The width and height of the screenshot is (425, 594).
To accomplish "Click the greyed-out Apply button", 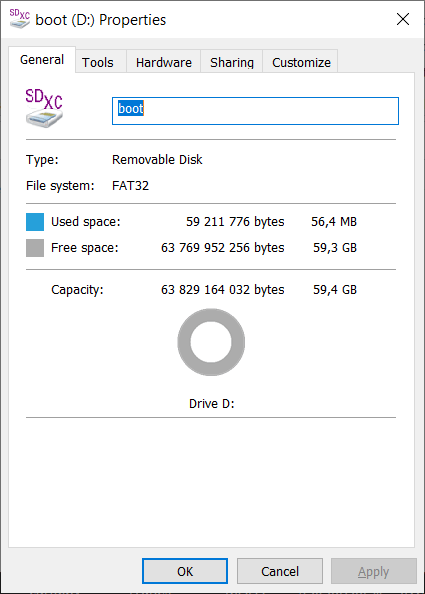I will click(373, 571).
